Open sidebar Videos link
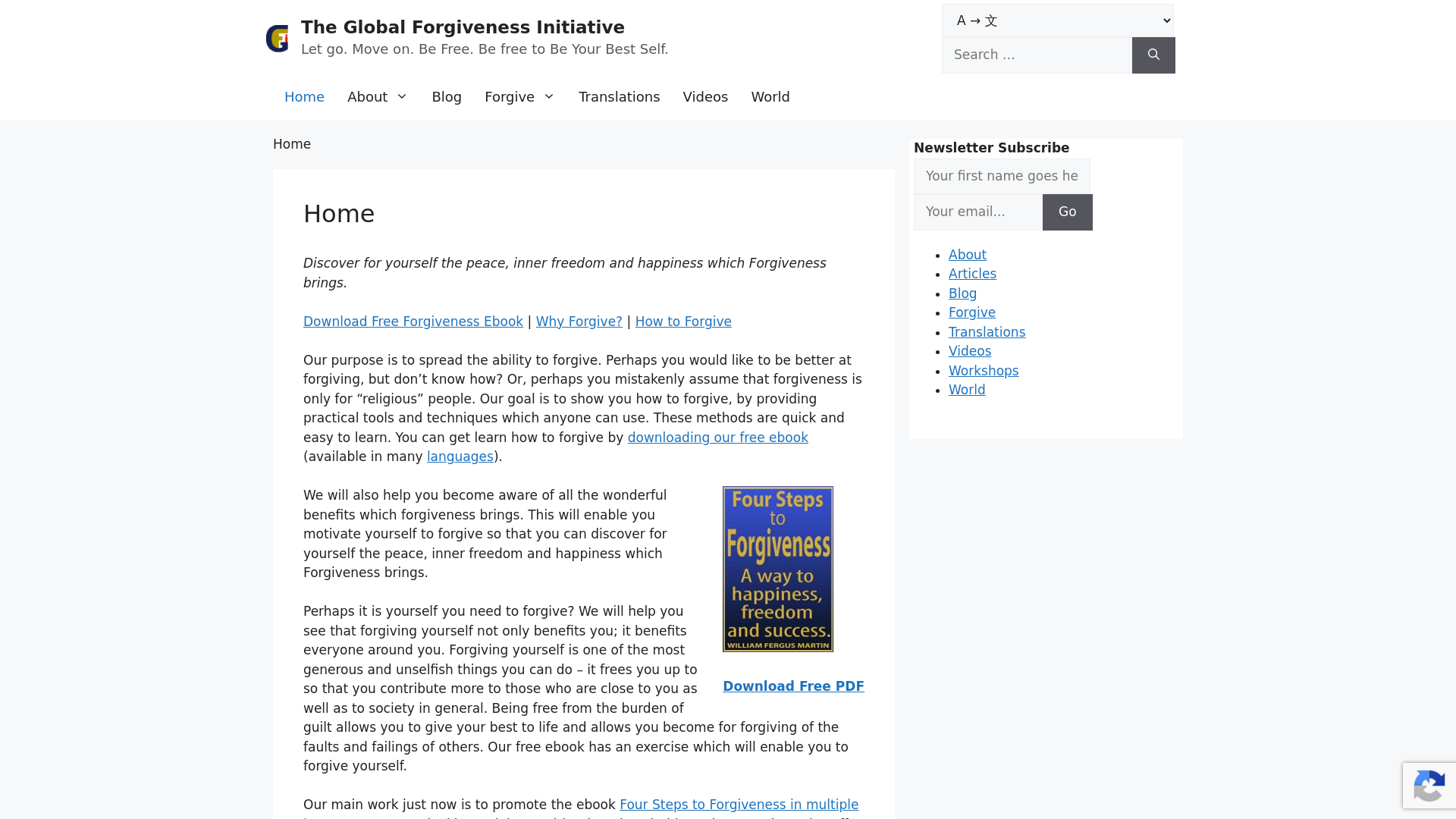 point(969,351)
